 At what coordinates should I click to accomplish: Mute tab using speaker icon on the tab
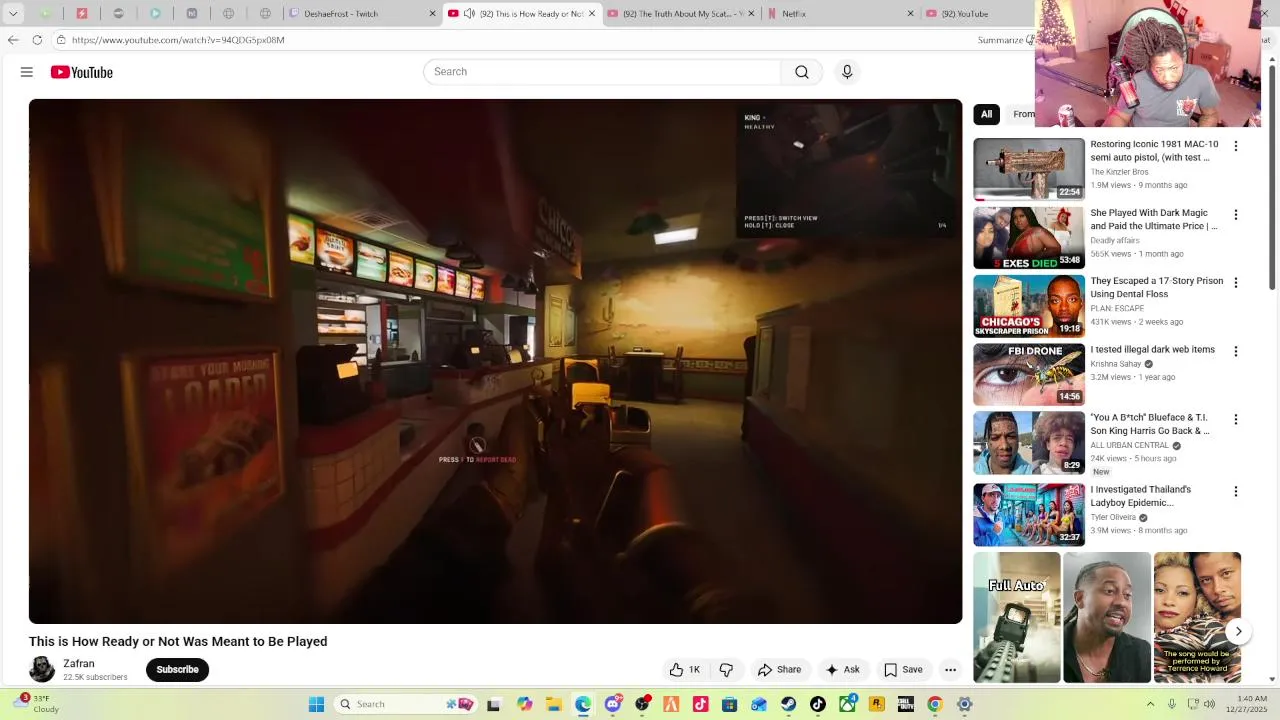tap(469, 14)
